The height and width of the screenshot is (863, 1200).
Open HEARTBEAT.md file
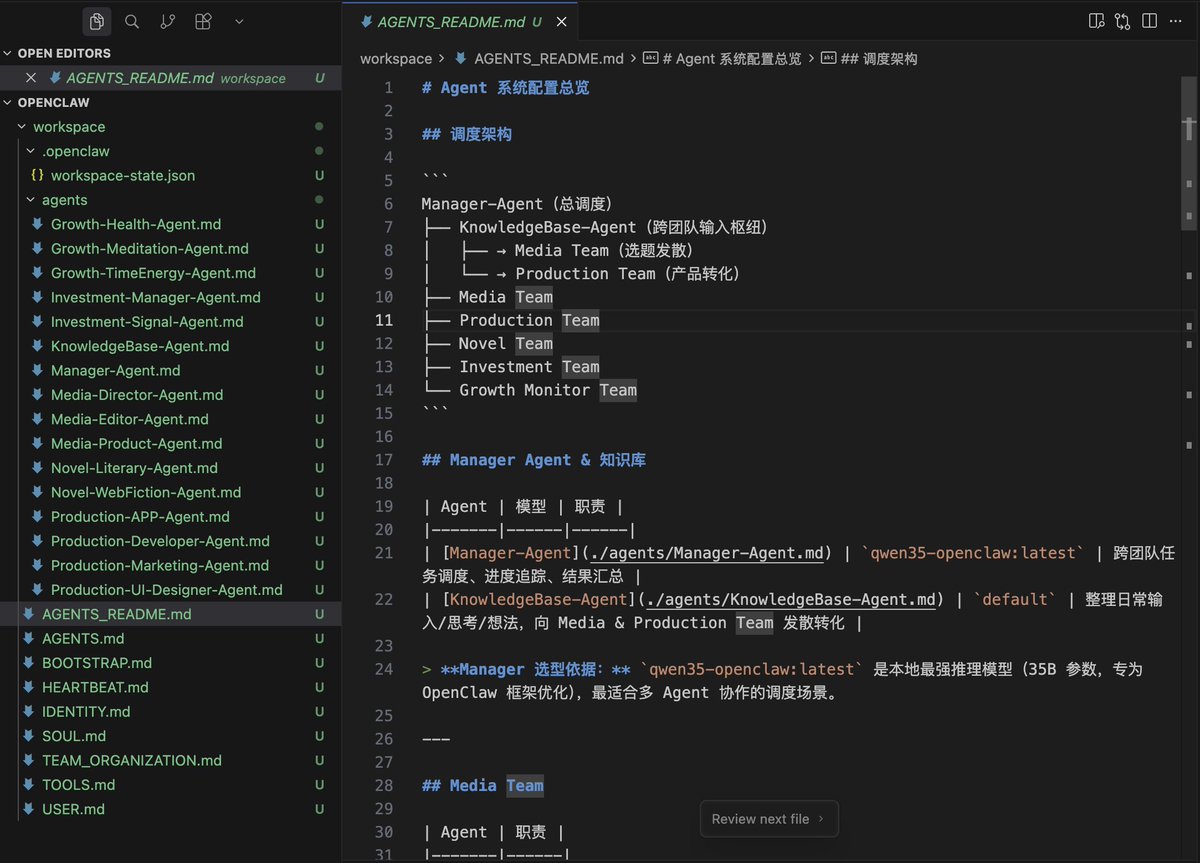point(95,687)
